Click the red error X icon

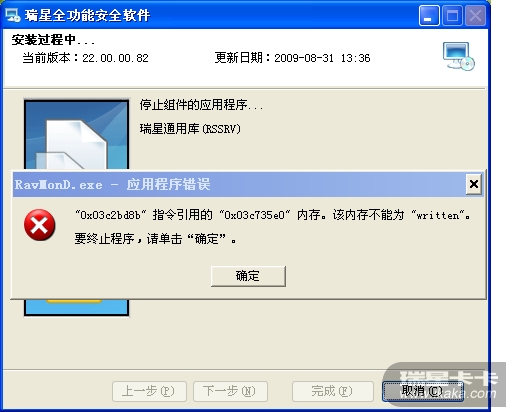click(40, 225)
